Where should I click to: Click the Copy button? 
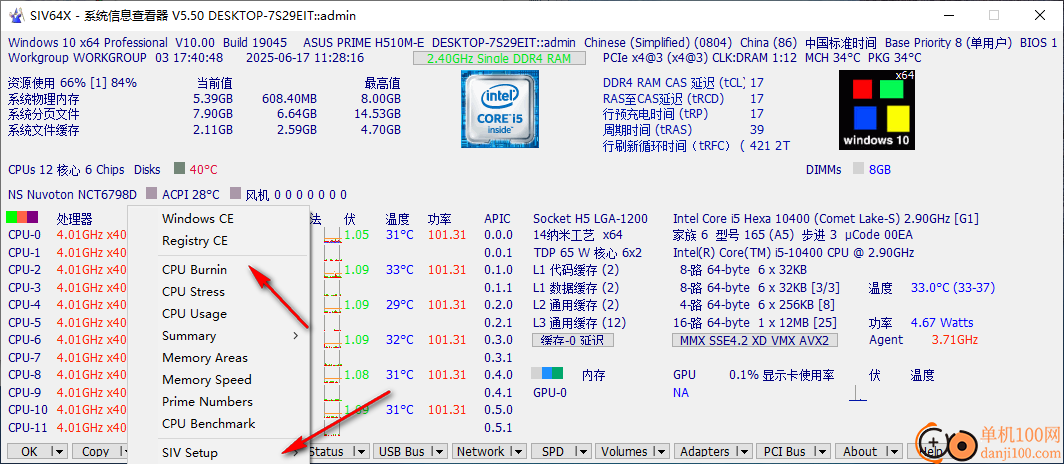tap(95, 452)
